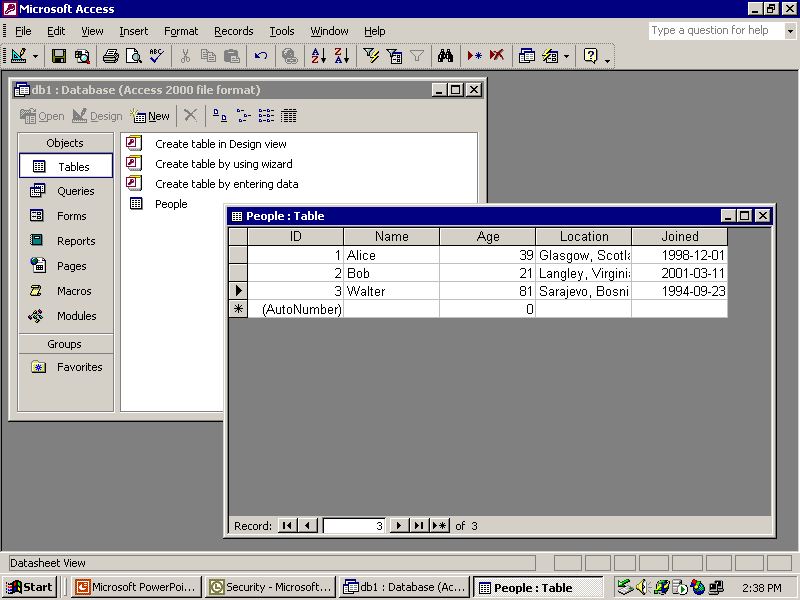
Task: Open Favorites under Groups
Action: pyautogui.click(x=66, y=367)
